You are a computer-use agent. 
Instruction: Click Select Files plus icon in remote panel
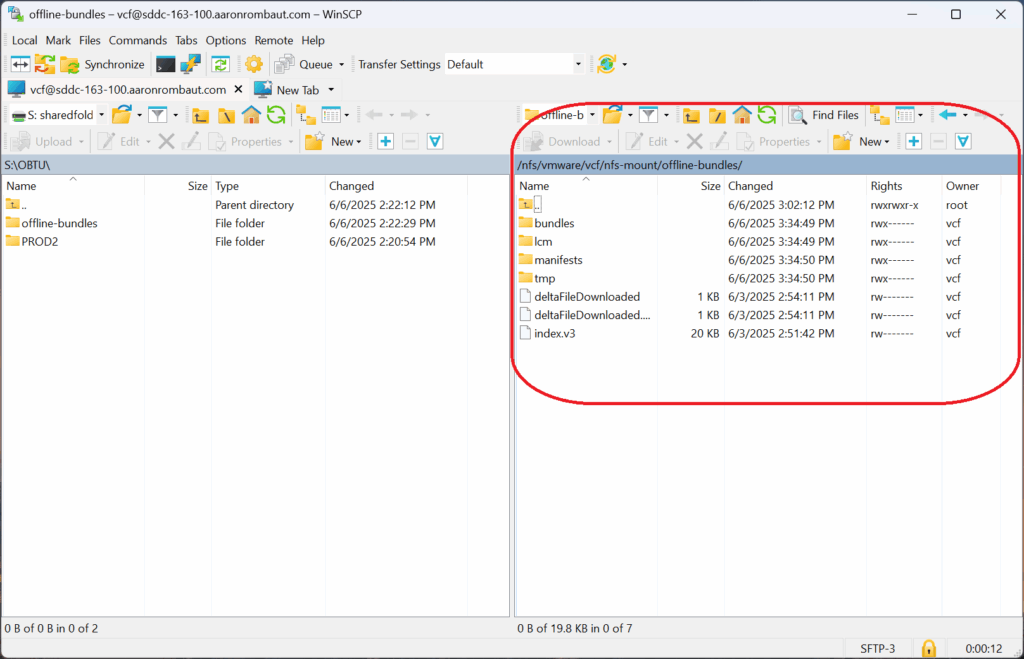[913, 142]
